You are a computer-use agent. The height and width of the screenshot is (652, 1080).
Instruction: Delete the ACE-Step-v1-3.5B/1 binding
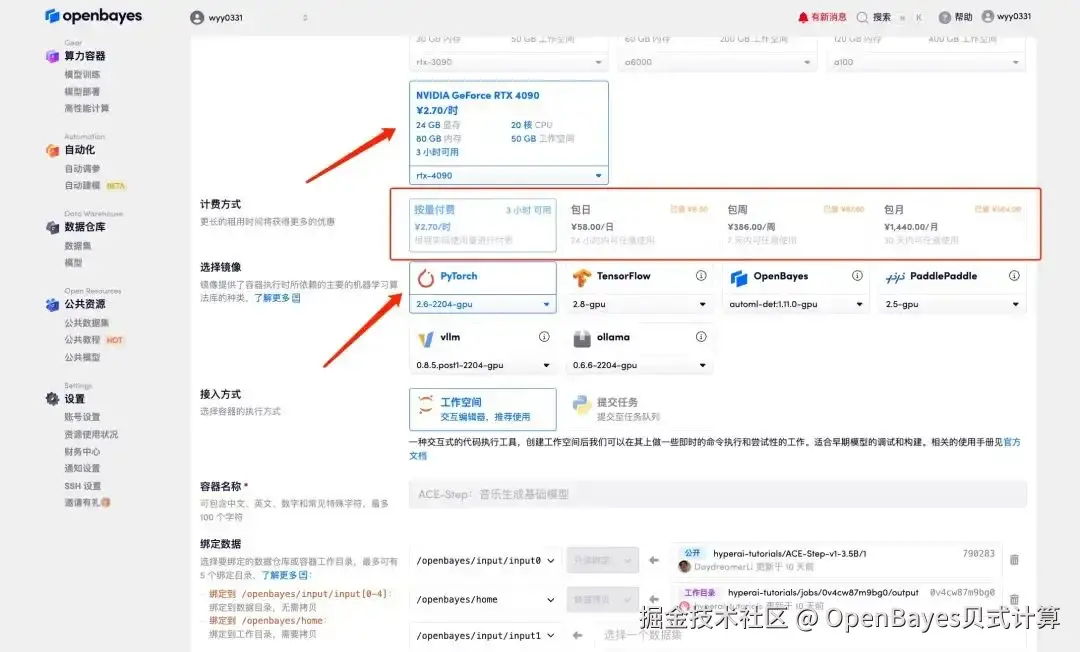pyautogui.click(x=1014, y=560)
